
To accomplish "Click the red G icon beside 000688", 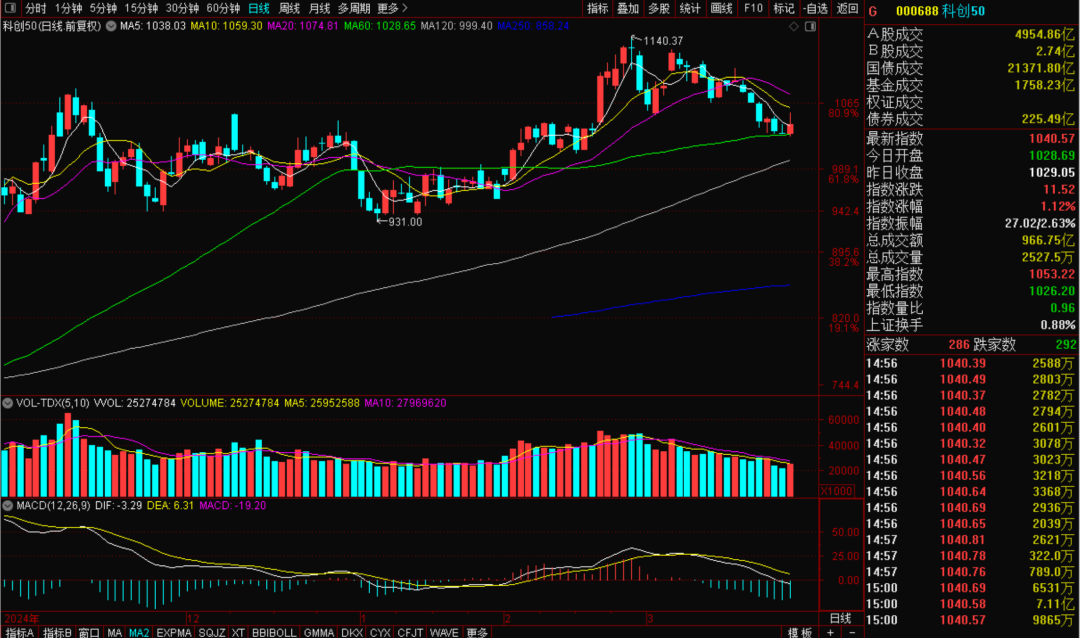I will tap(873, 11).
